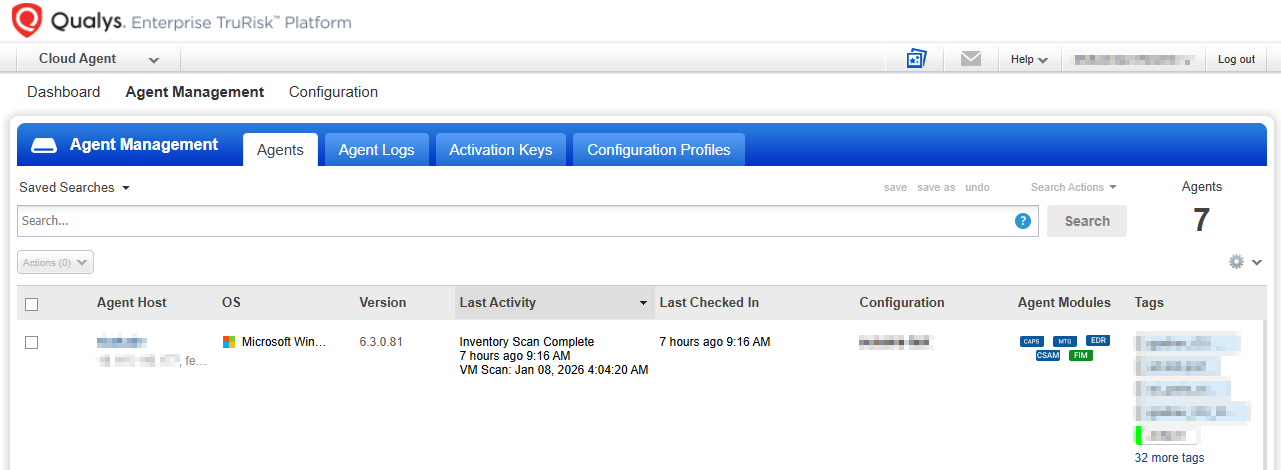
Task: Click the Inventory Scan Complete text
Action: [x=527, y=342]
